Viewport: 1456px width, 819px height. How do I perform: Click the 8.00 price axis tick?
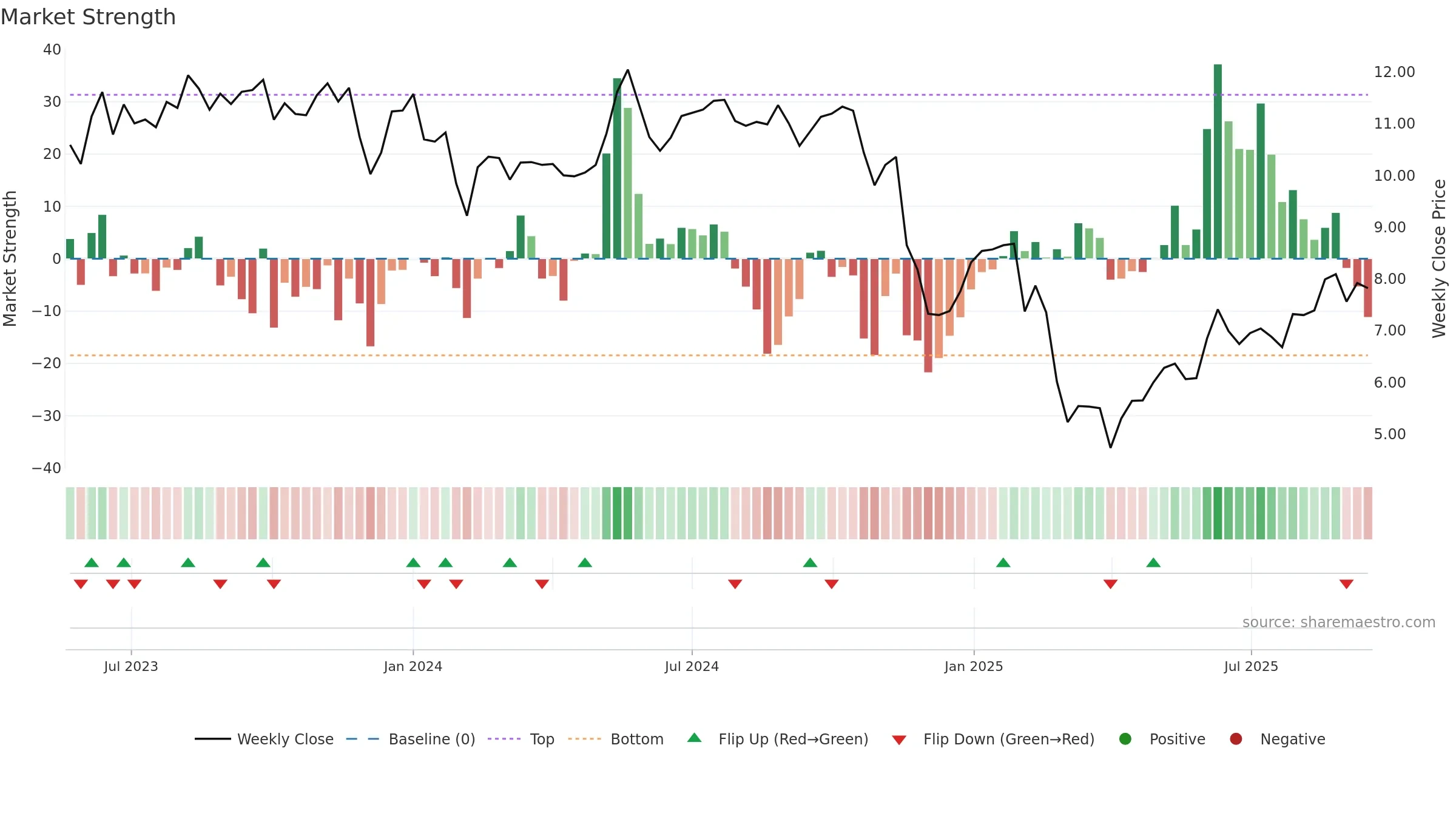pyautogui.click(x=1389, y=279)
